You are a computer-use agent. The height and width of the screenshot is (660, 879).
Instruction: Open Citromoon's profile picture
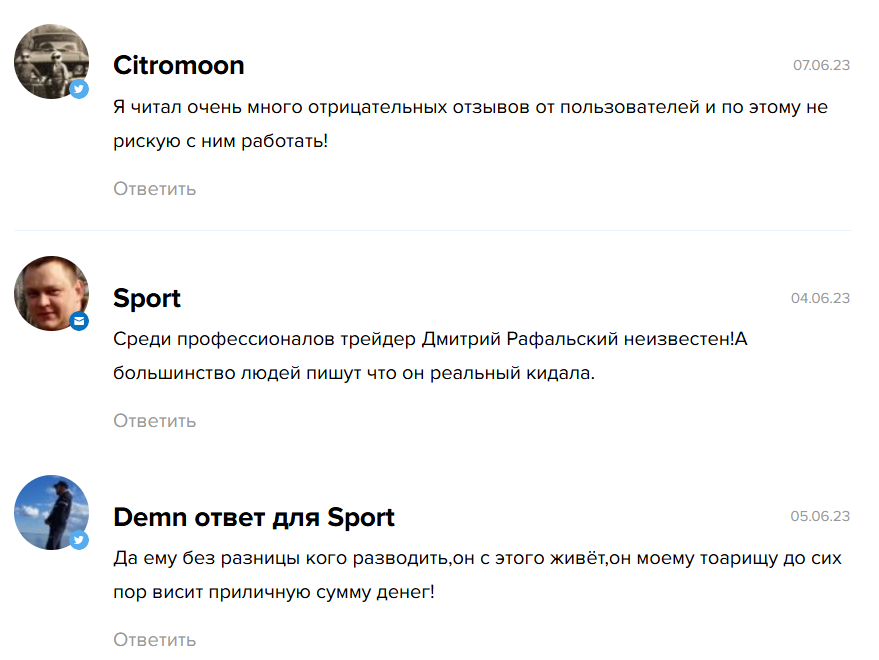48,60
